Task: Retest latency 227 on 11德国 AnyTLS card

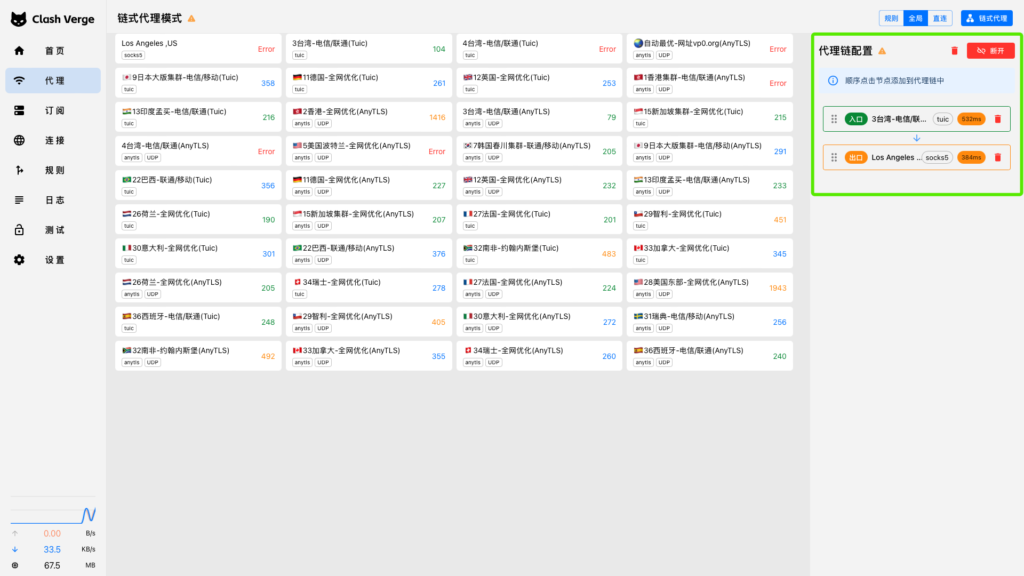Action: (x=439, y=185)
